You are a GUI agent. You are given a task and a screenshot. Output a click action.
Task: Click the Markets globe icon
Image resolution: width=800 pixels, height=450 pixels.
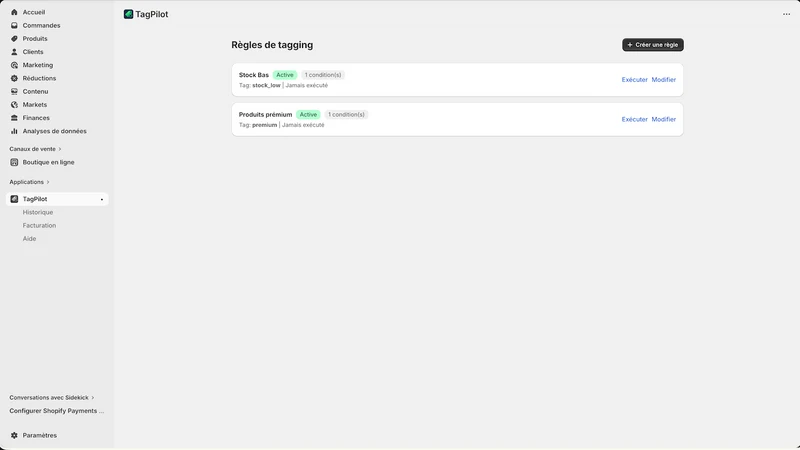(x=14, y=105)
